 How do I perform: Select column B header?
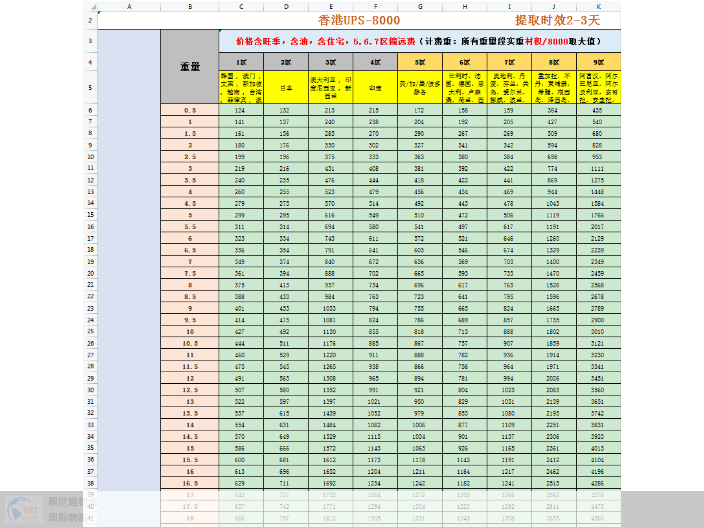[190, 6]
